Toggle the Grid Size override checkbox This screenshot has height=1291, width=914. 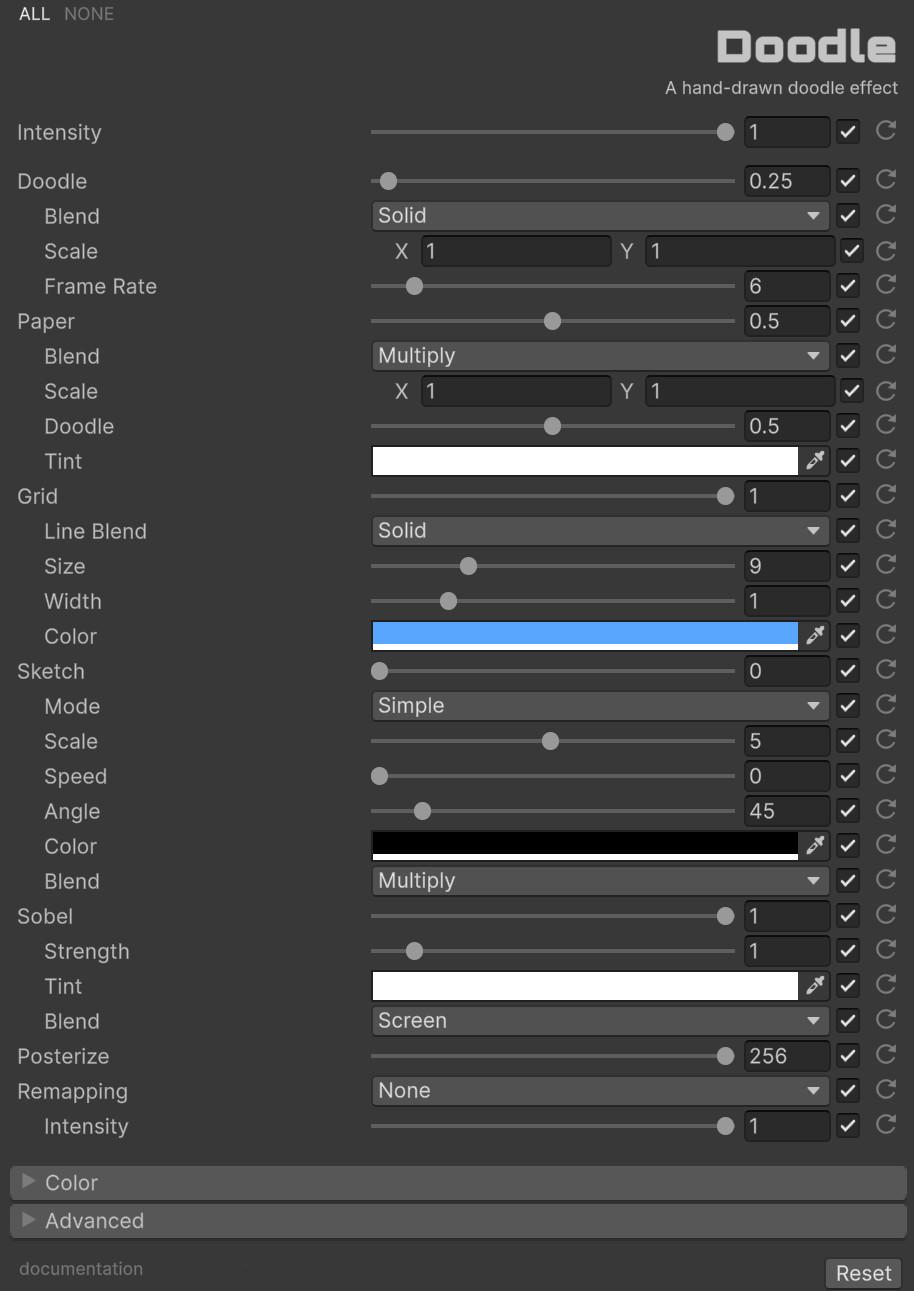848,566
